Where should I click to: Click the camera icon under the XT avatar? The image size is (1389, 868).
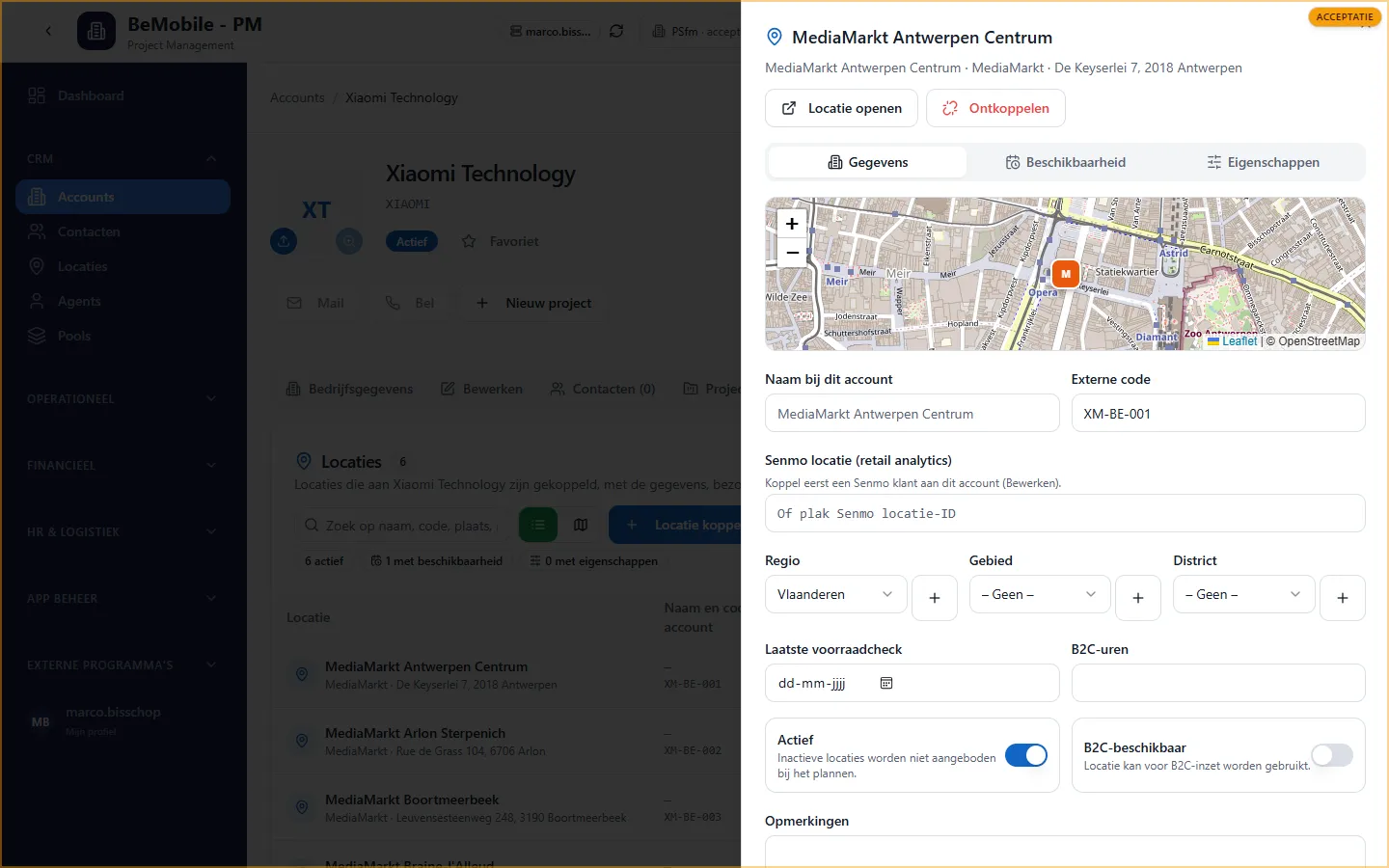[349, 241]
